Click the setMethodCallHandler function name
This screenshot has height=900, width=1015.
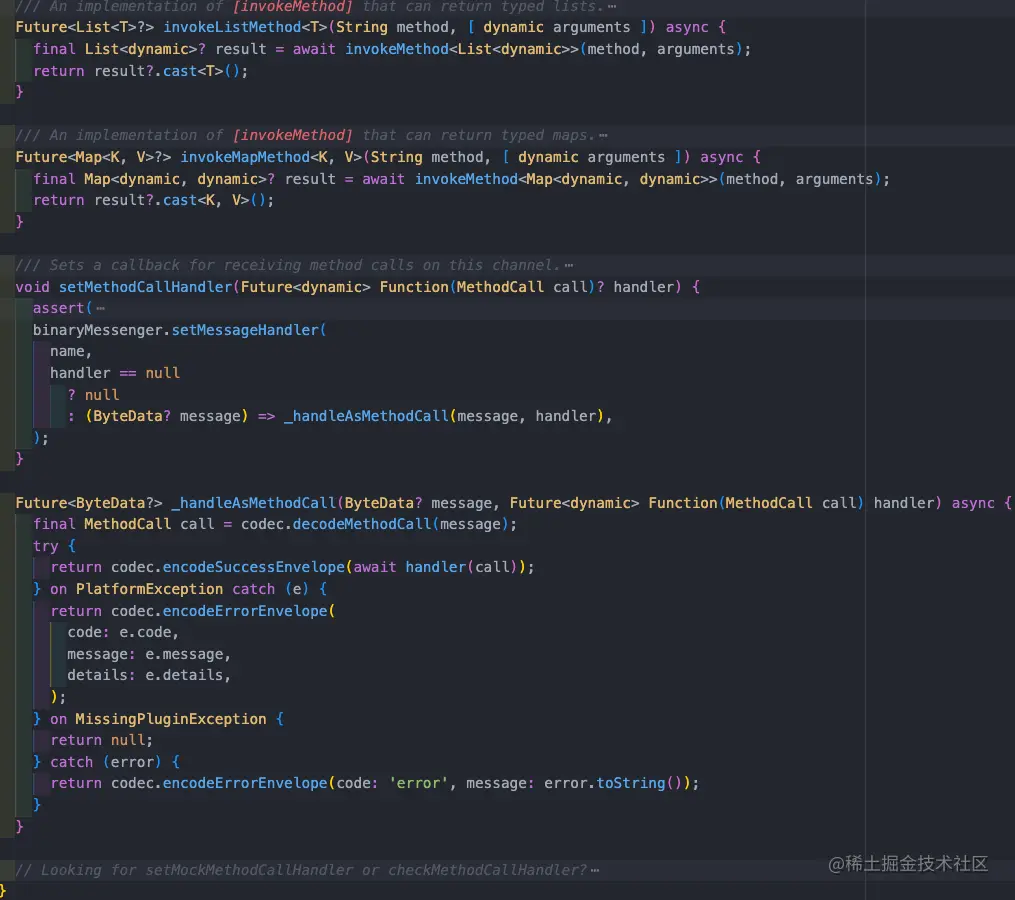tap(145, 287)
